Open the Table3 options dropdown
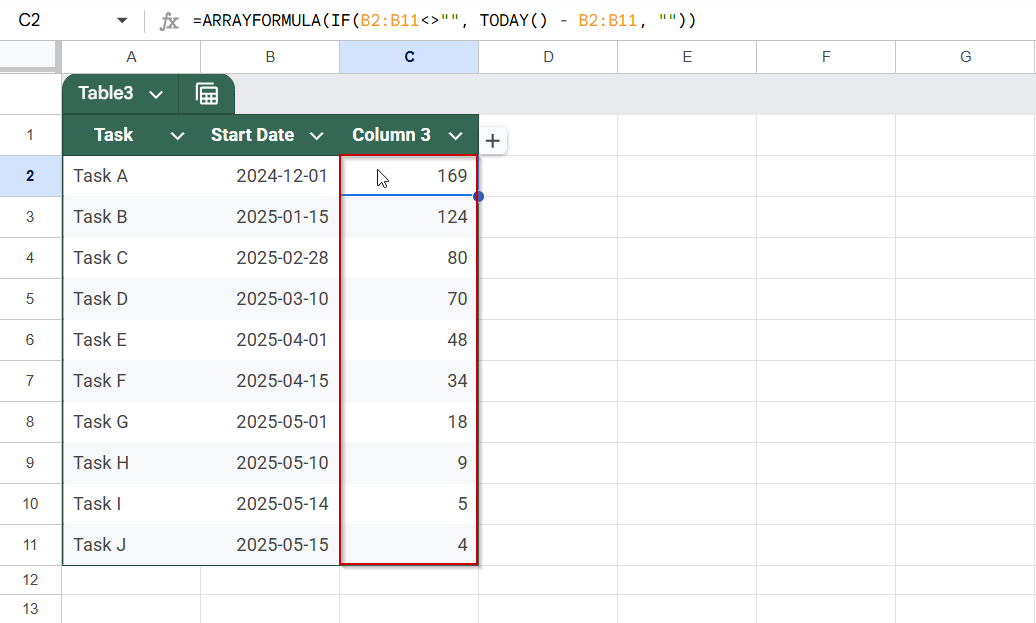1036x623 pixels. 156,94
